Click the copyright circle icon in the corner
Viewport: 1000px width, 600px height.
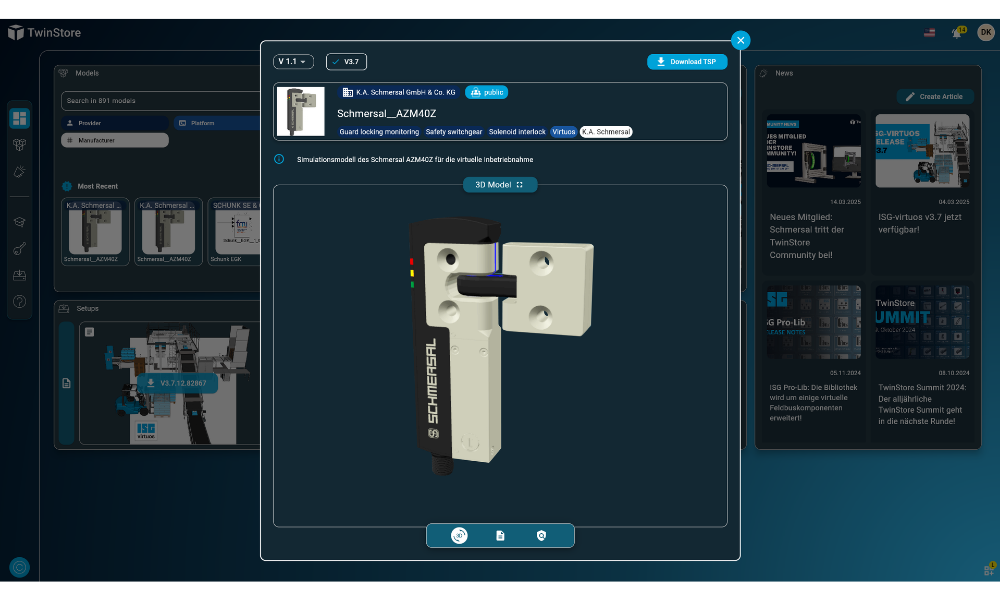click(20, 567)
